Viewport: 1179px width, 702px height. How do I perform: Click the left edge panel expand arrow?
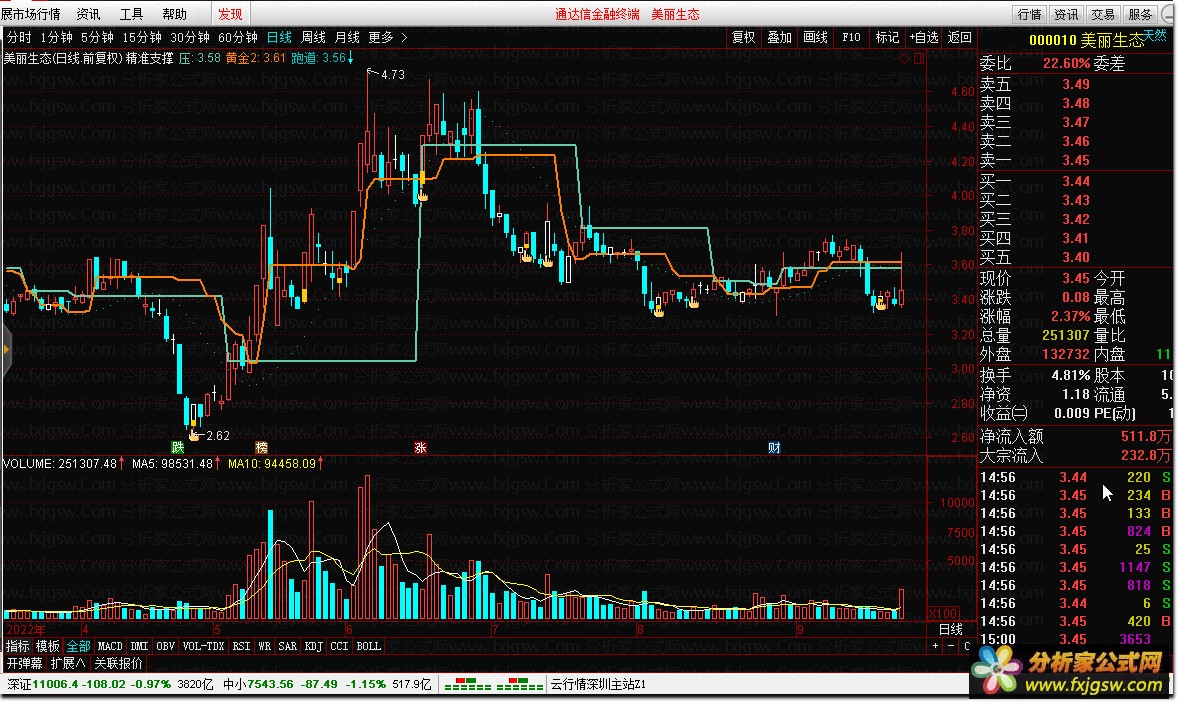pyautogui.click(x=6, y=349)
